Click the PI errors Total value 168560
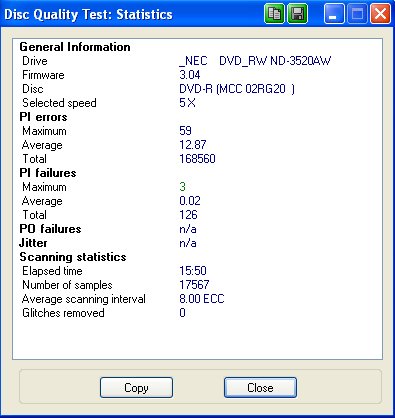 tap(197, 159)
